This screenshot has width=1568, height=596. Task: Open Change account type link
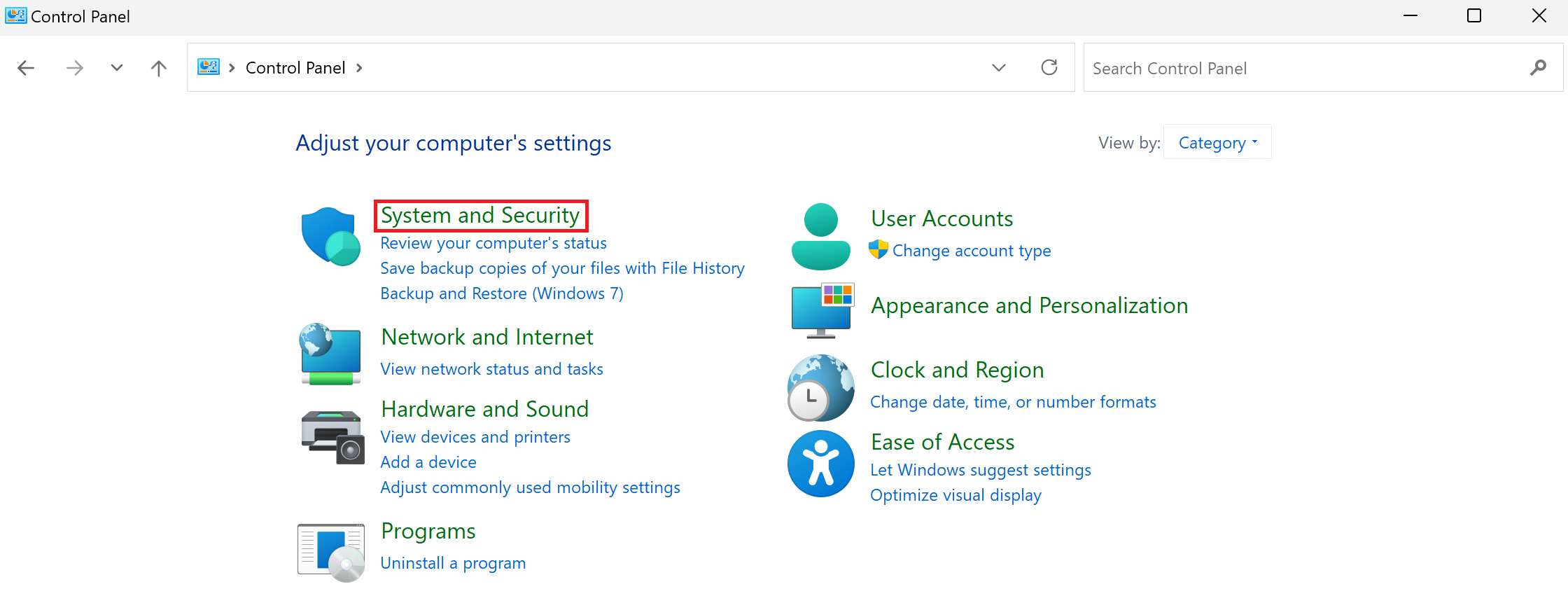point(971,251)
